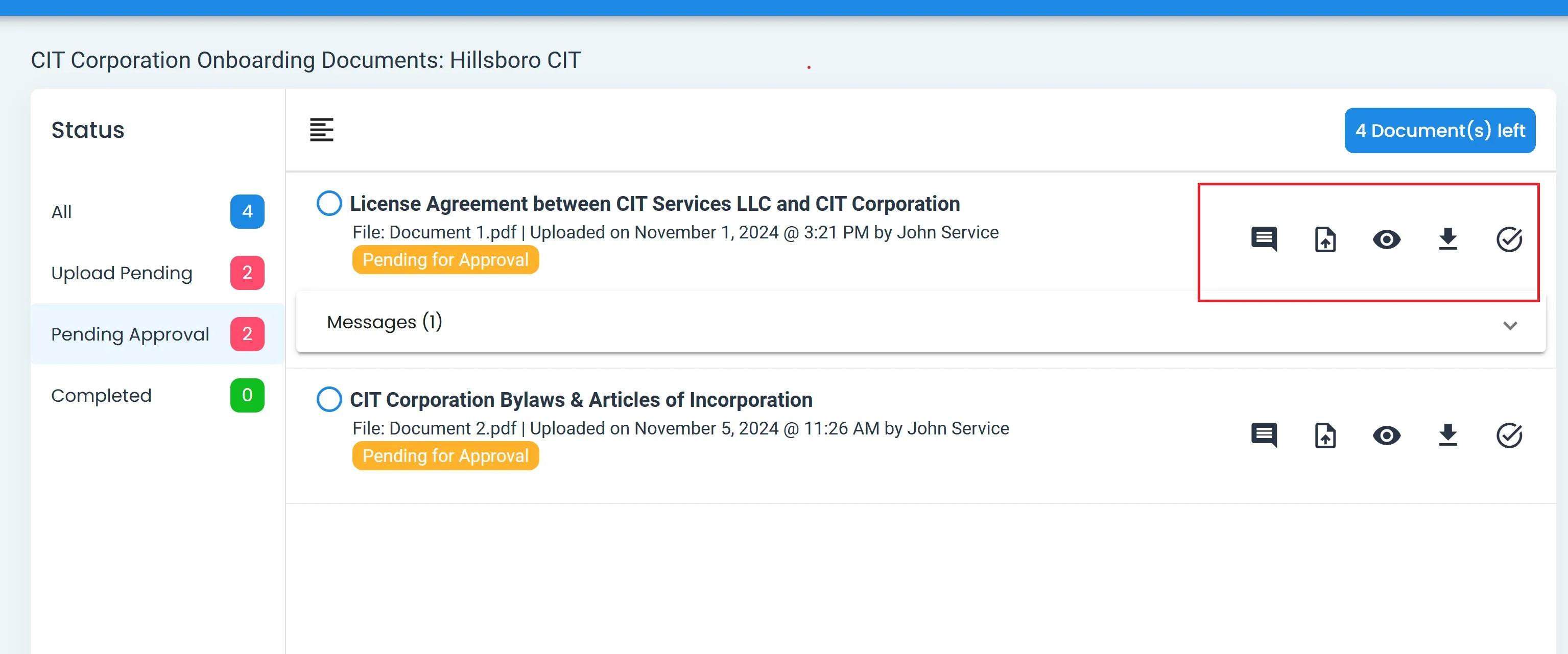The image size is (1568, 654).
Task: Expand the Messages (1) panel chevron
Action: 1510,326
